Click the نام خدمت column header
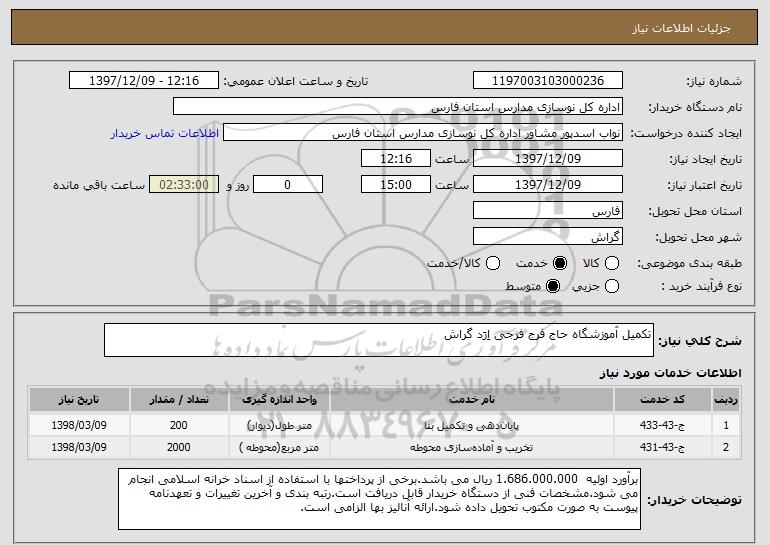The height and width of the screenshot is (545, 770). 472,400
